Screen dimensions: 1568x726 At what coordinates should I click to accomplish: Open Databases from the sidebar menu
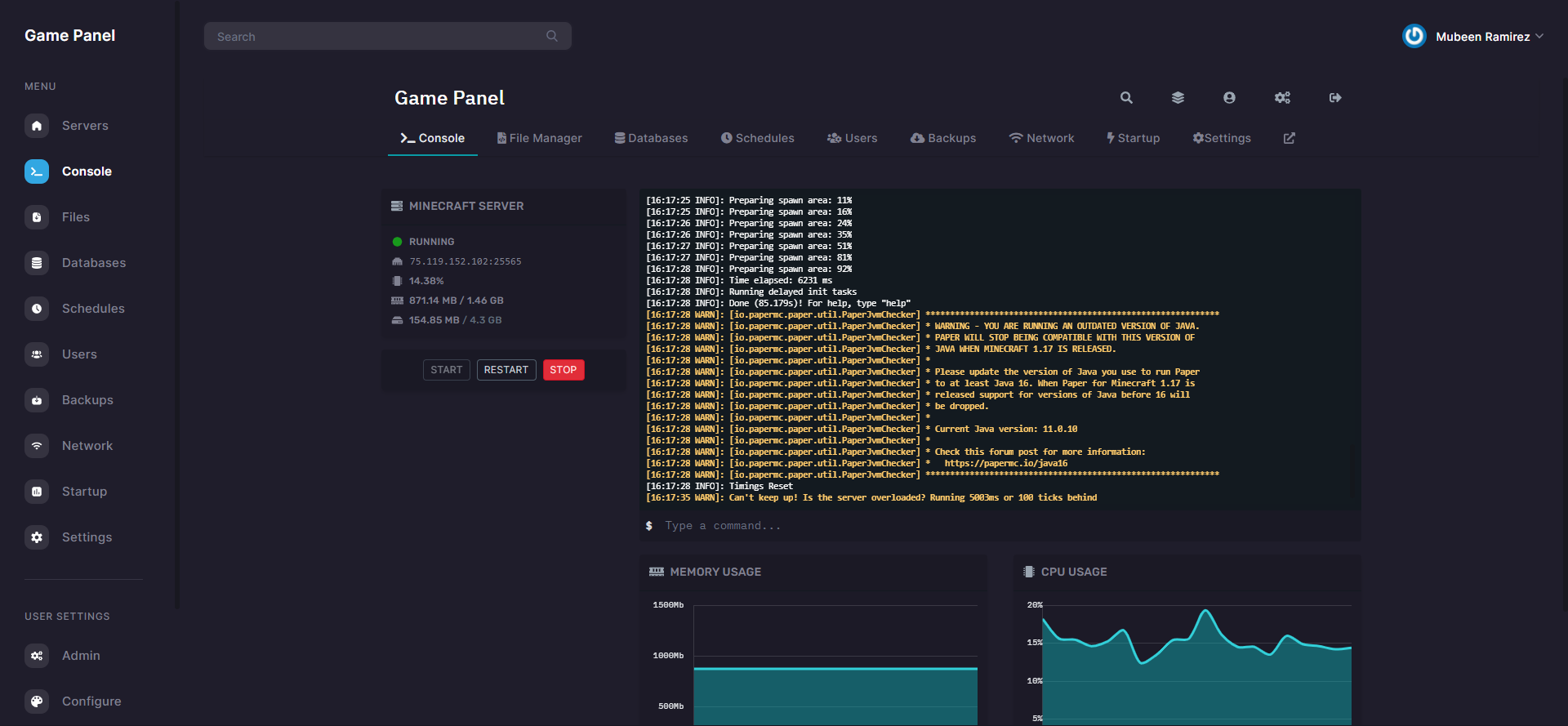pos(93,263)
